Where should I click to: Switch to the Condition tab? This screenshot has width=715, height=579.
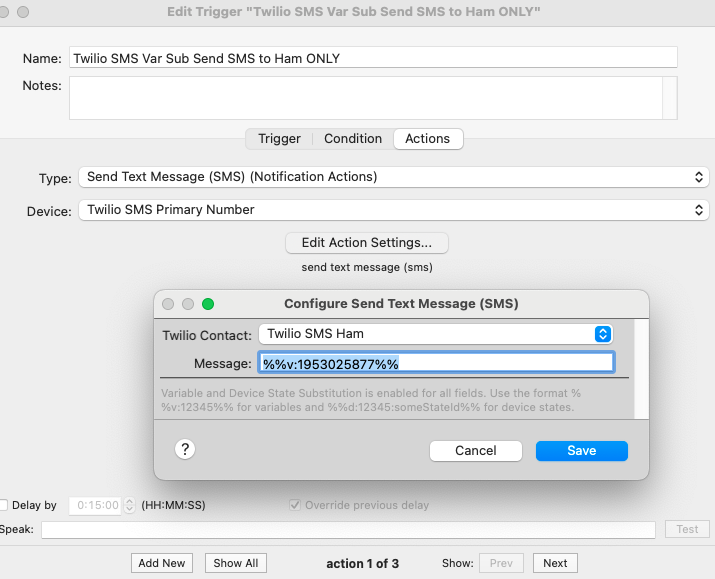tap(353, 139)
